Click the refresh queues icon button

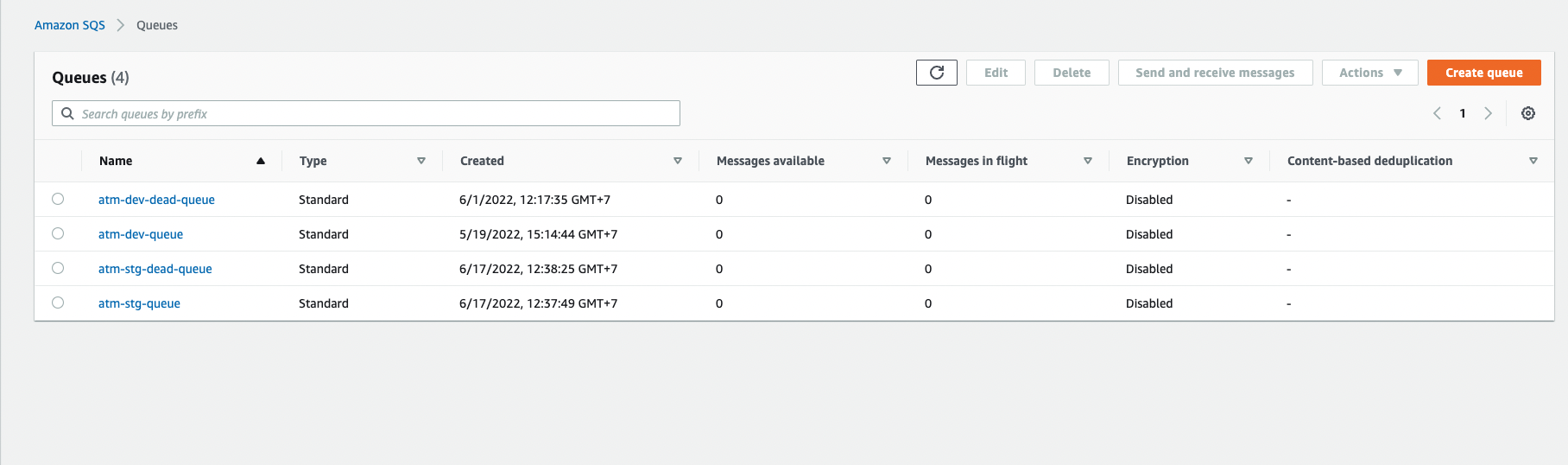pyautogui.click(x=936, y=73)
